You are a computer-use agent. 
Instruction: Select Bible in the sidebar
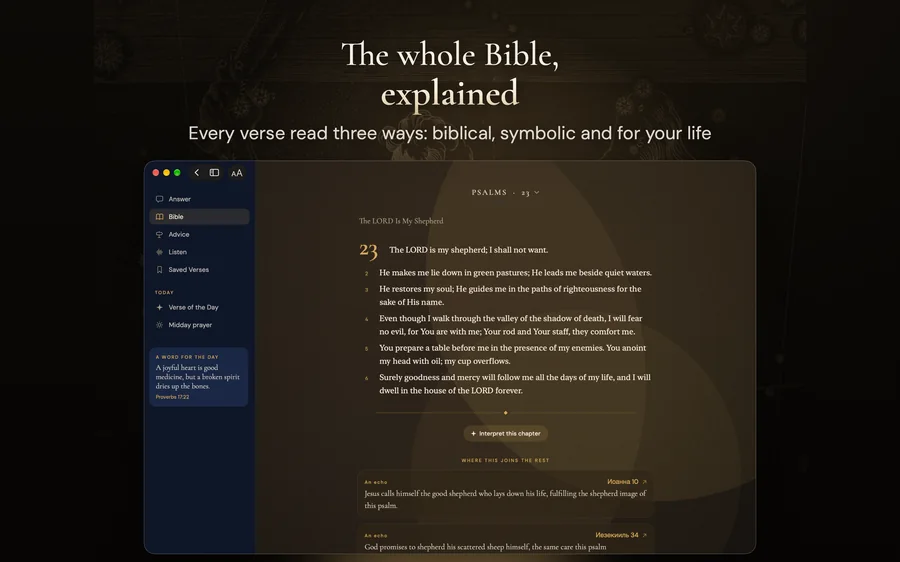point(199,217)
